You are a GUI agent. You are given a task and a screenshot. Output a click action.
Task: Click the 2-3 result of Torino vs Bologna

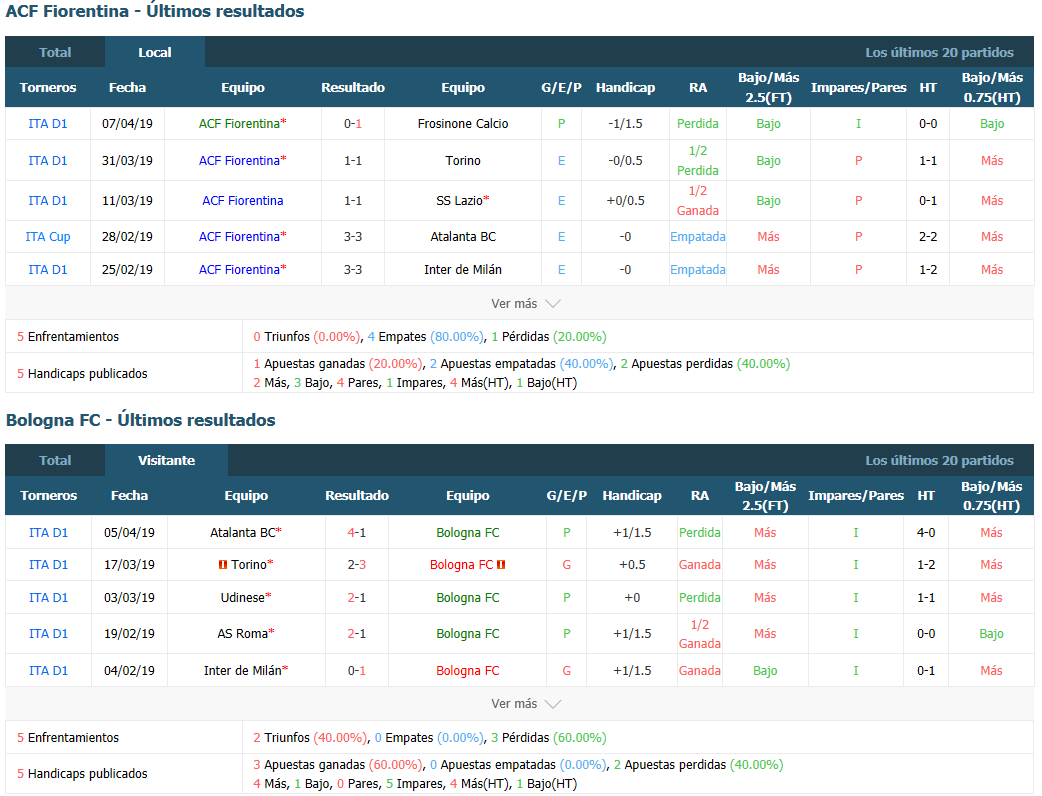tap(357, 565)
